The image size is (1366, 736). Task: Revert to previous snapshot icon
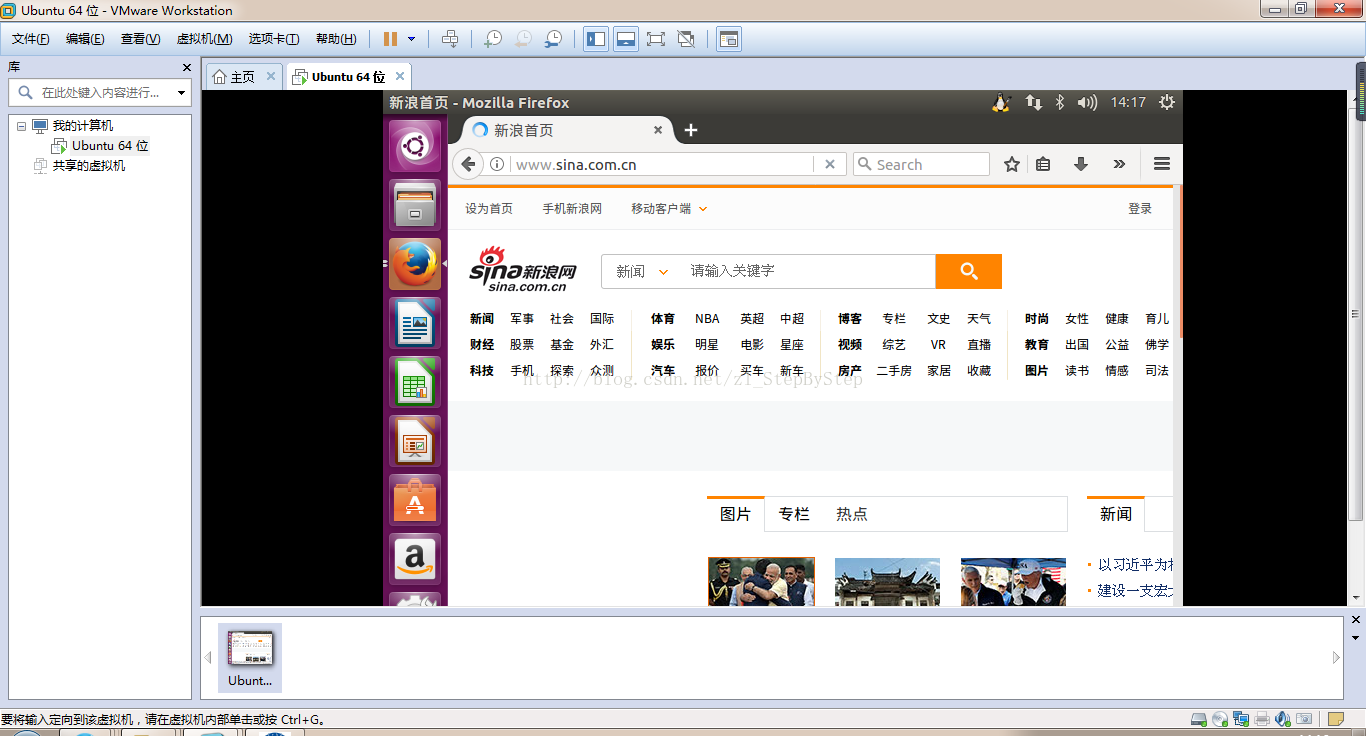point(523,39)
